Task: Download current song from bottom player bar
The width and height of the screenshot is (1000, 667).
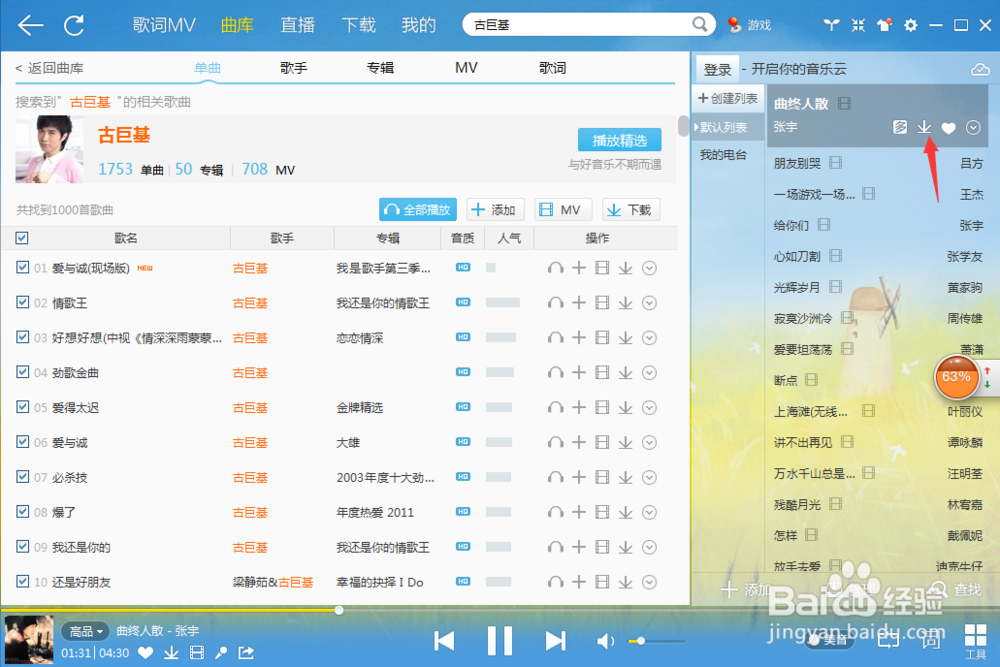Action: [171, 652]
